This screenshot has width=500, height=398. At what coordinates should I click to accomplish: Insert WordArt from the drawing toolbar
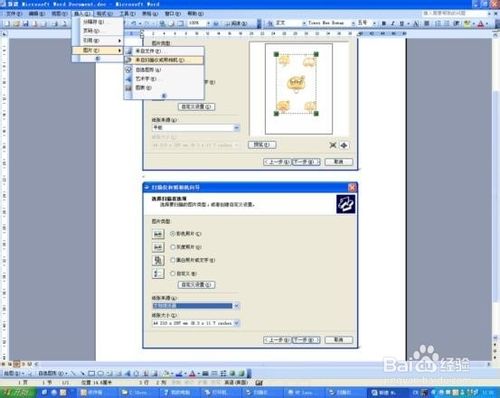[128, 373]
